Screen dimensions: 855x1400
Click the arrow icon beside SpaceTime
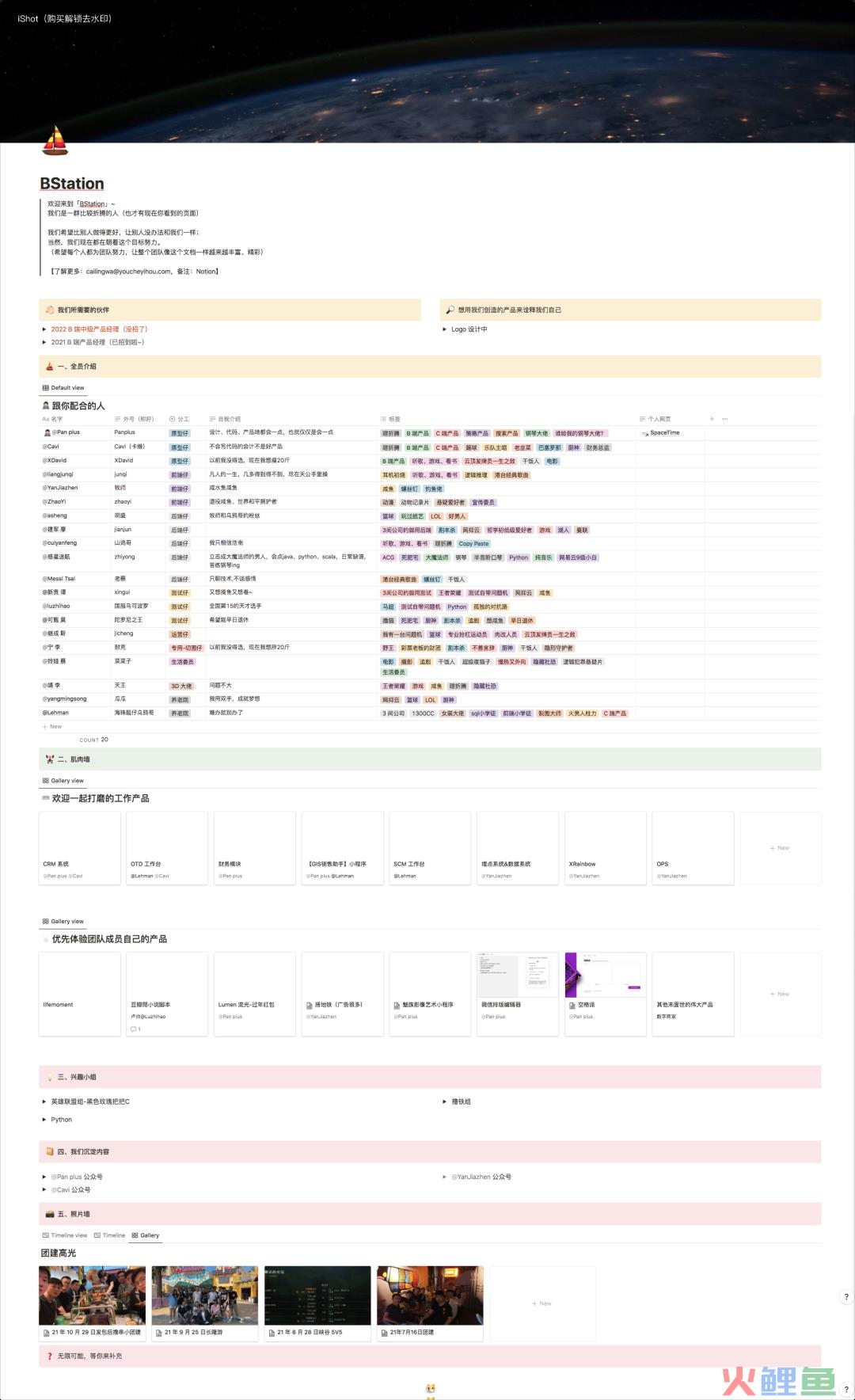point(644,433)
